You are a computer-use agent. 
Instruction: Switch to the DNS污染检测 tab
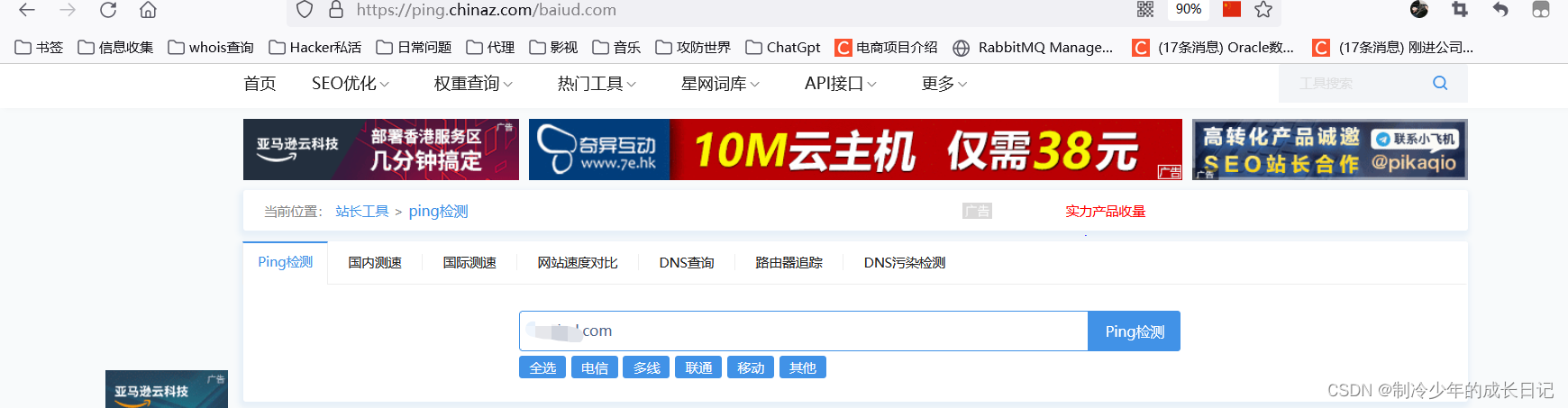(905, 263)
